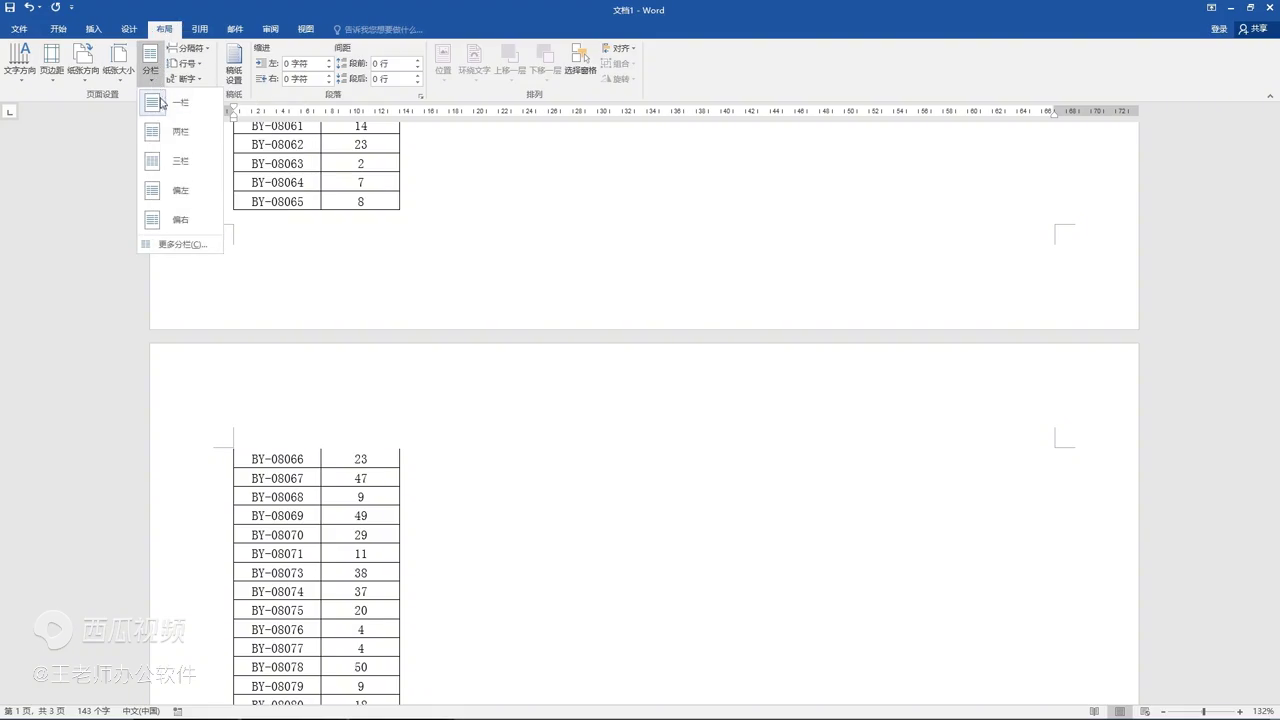Click the 环绕文字 wrap text icon
Screen dimensions: 1280x720
click(474, 62)
